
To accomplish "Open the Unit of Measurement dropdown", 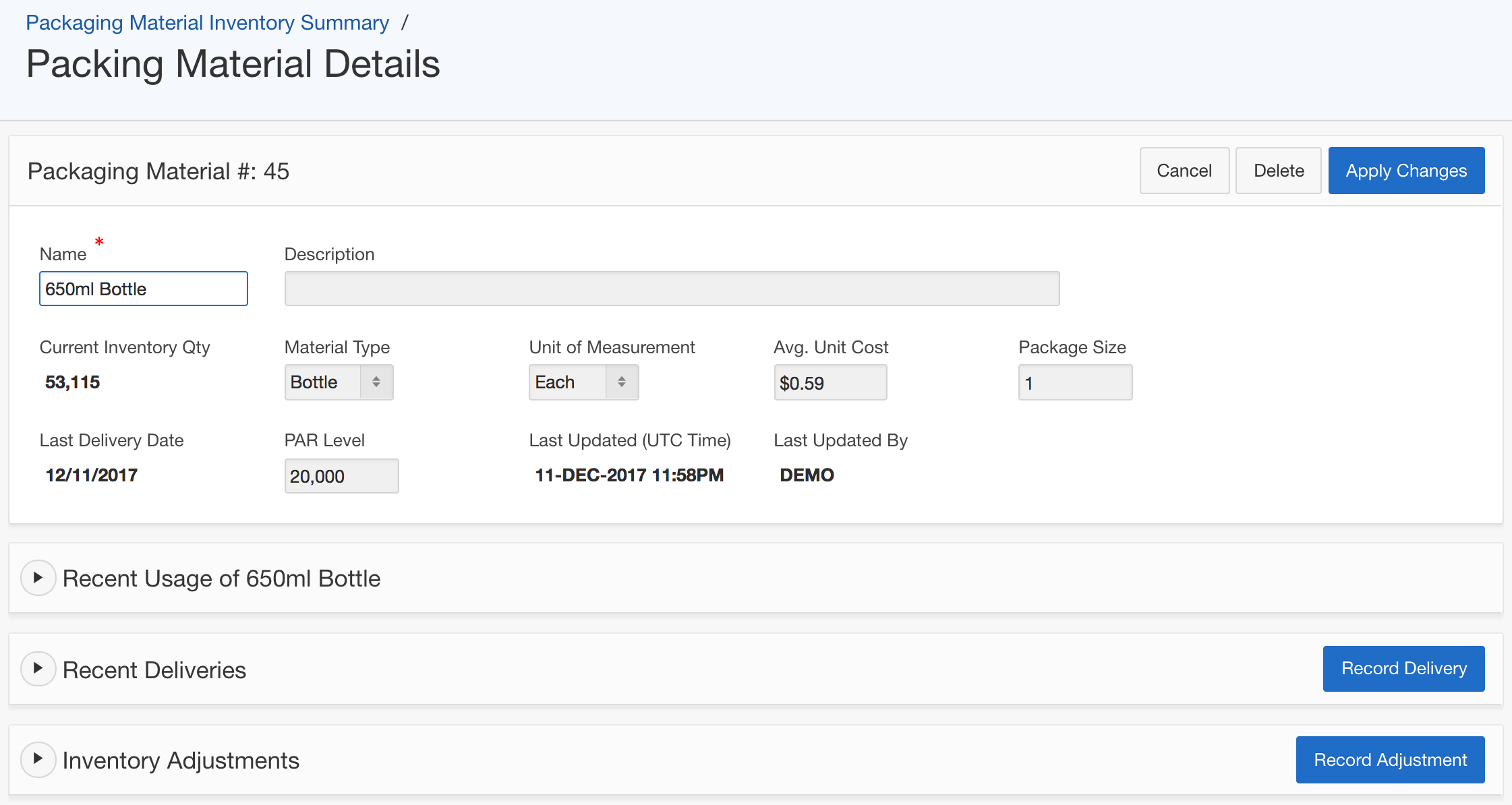I will (568, 382).
